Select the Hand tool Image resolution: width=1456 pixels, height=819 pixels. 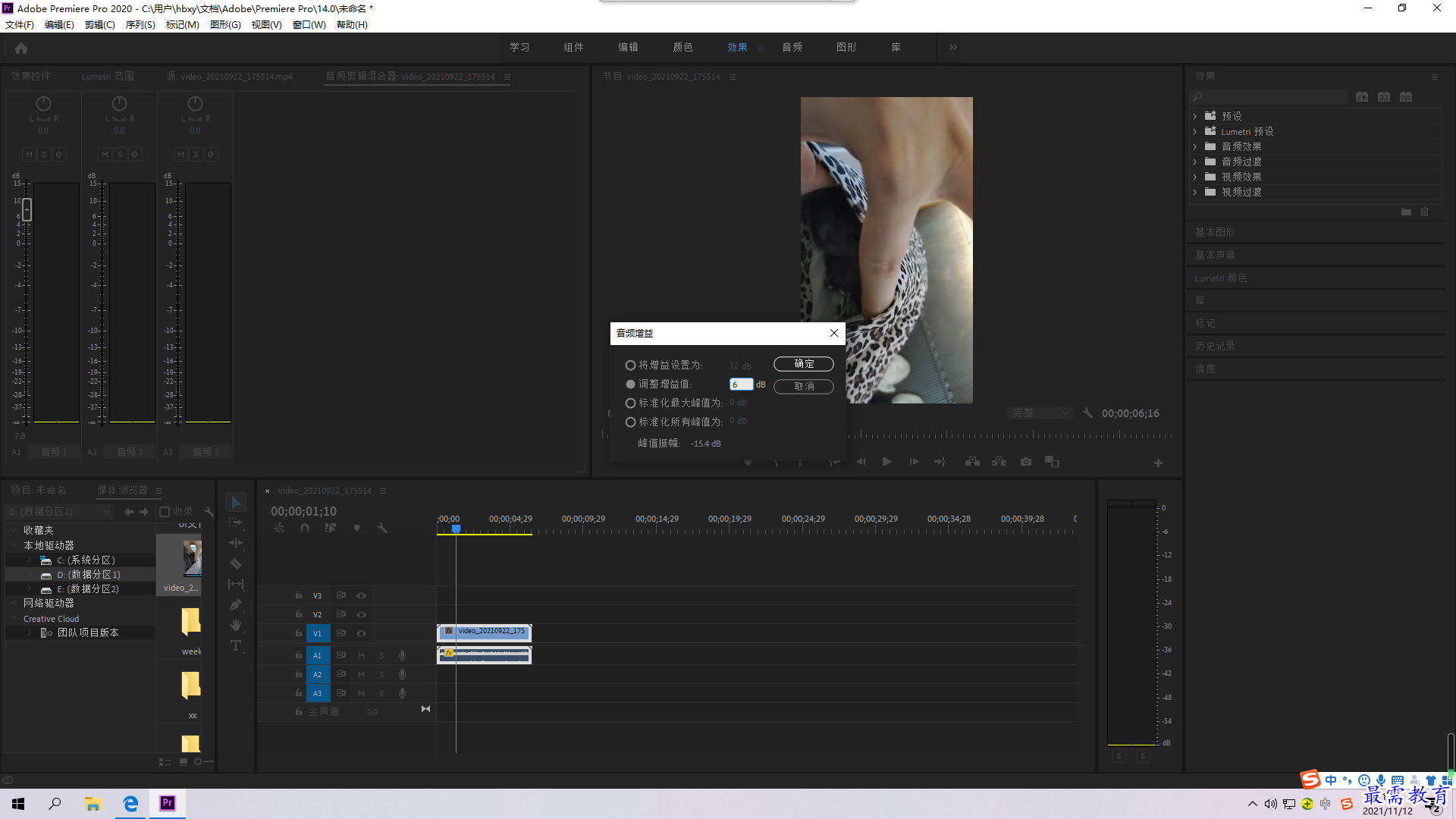(x=236, y=625)
